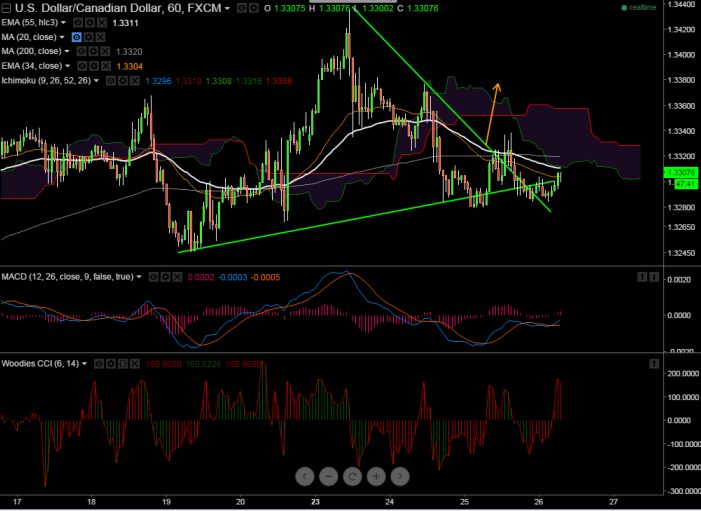Click the Ichimoku value 1.3358
Screen dimensions: 701x511
click(x=279, y=81)
